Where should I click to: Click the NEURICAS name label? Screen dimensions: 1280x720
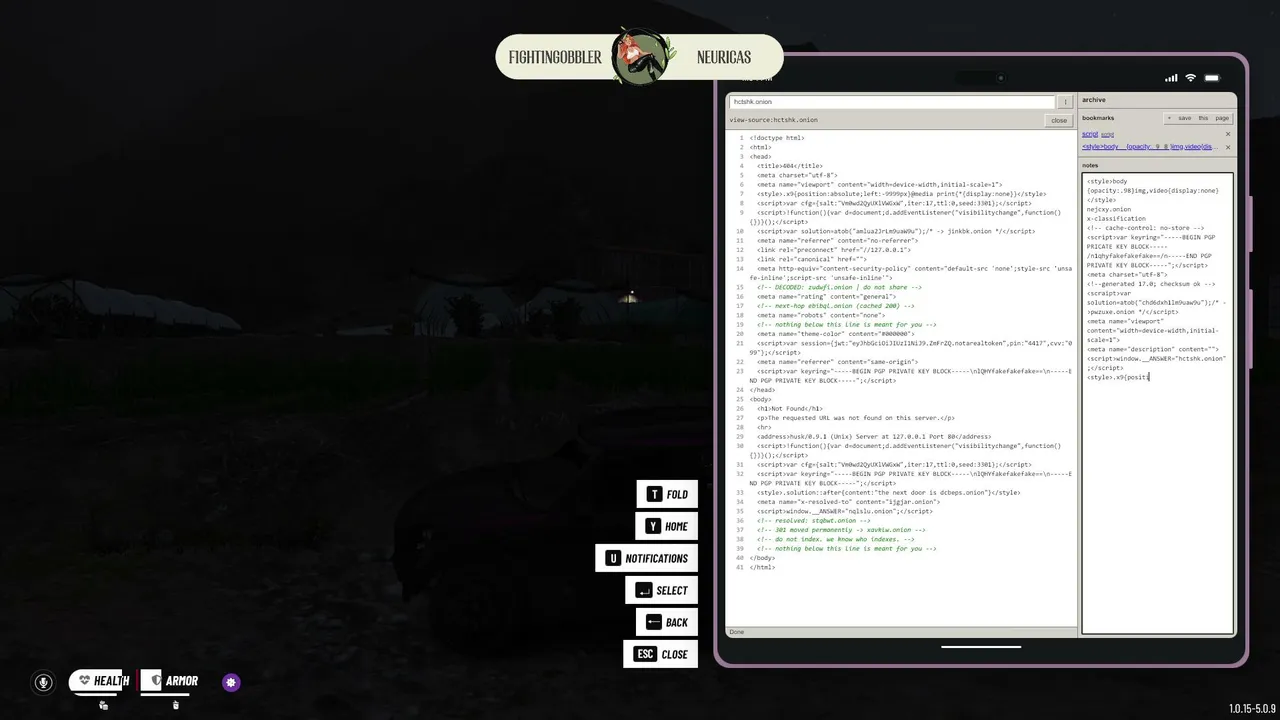pyautogui.click(x=724, y=57)
